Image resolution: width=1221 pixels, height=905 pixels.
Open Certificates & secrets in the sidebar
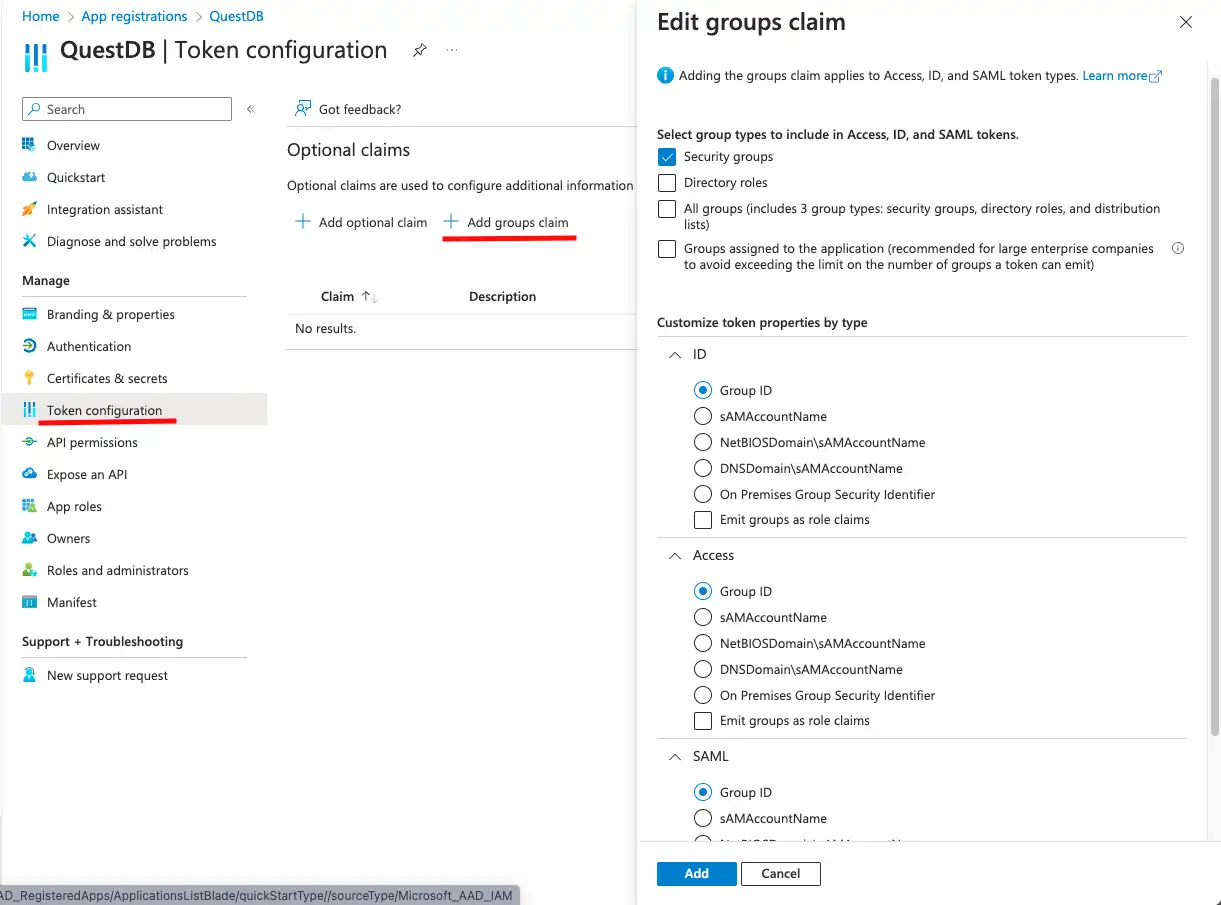click(x=104, y=378)
